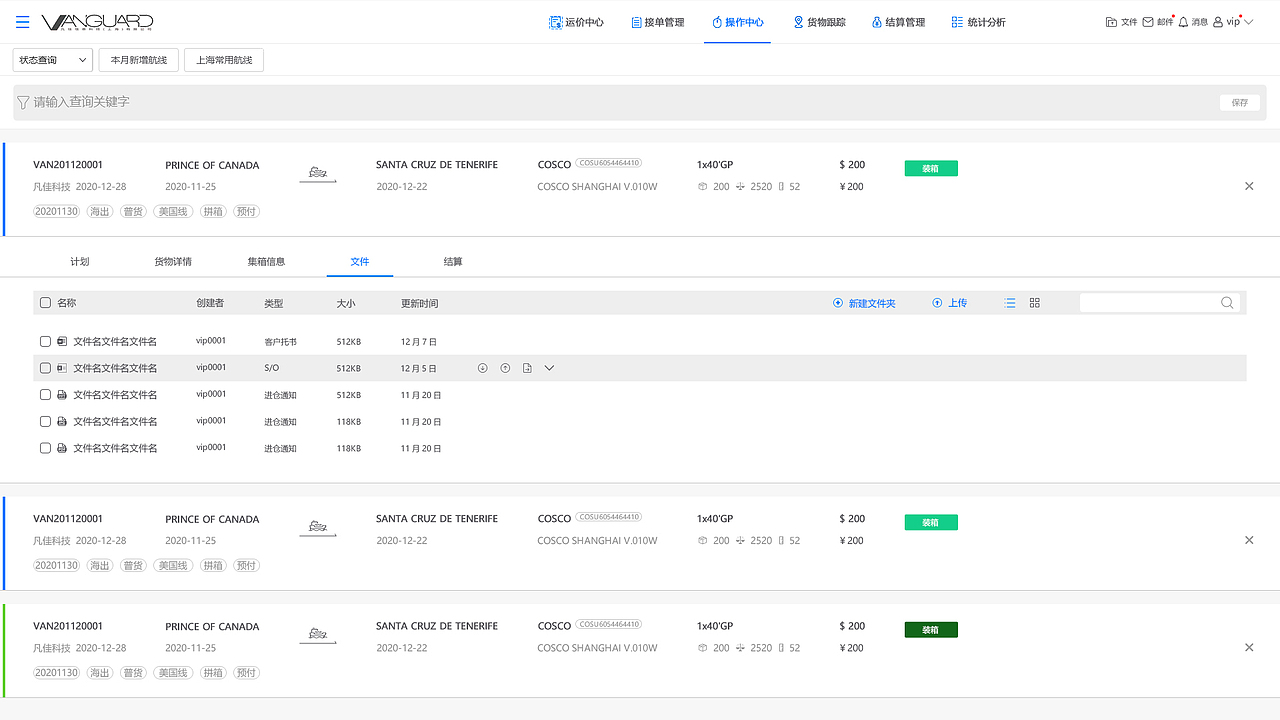This screenshot has height=720, width=1280.
Task: Select the 文件 tab
Action: coord(360,262)
